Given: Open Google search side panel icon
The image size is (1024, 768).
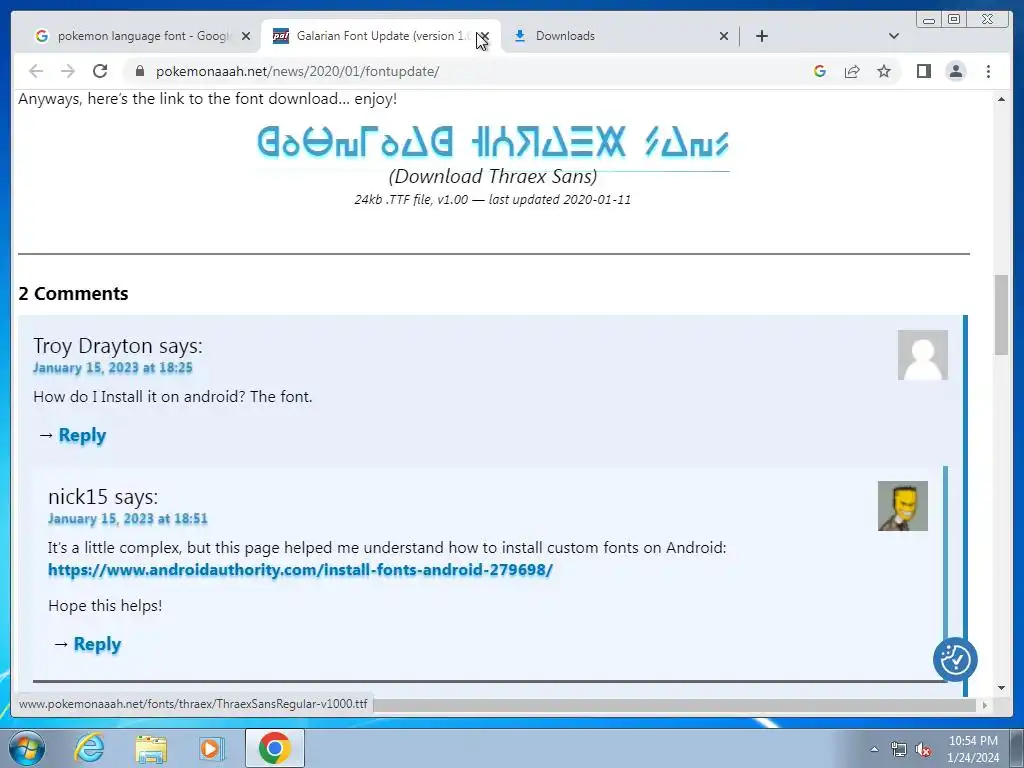Looking at the screenshot, I should 820,71.
